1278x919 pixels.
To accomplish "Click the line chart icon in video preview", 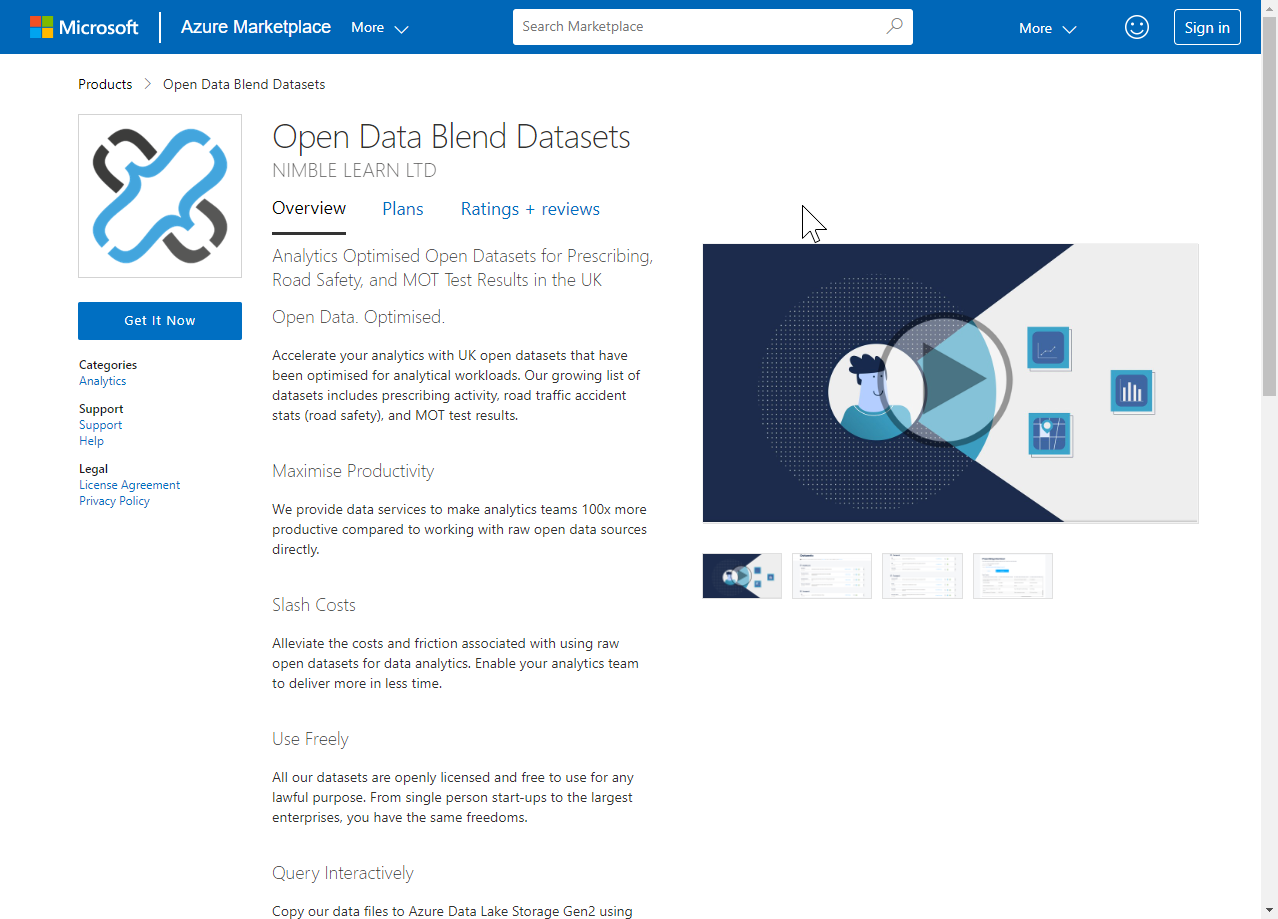I will point(1048,349).
